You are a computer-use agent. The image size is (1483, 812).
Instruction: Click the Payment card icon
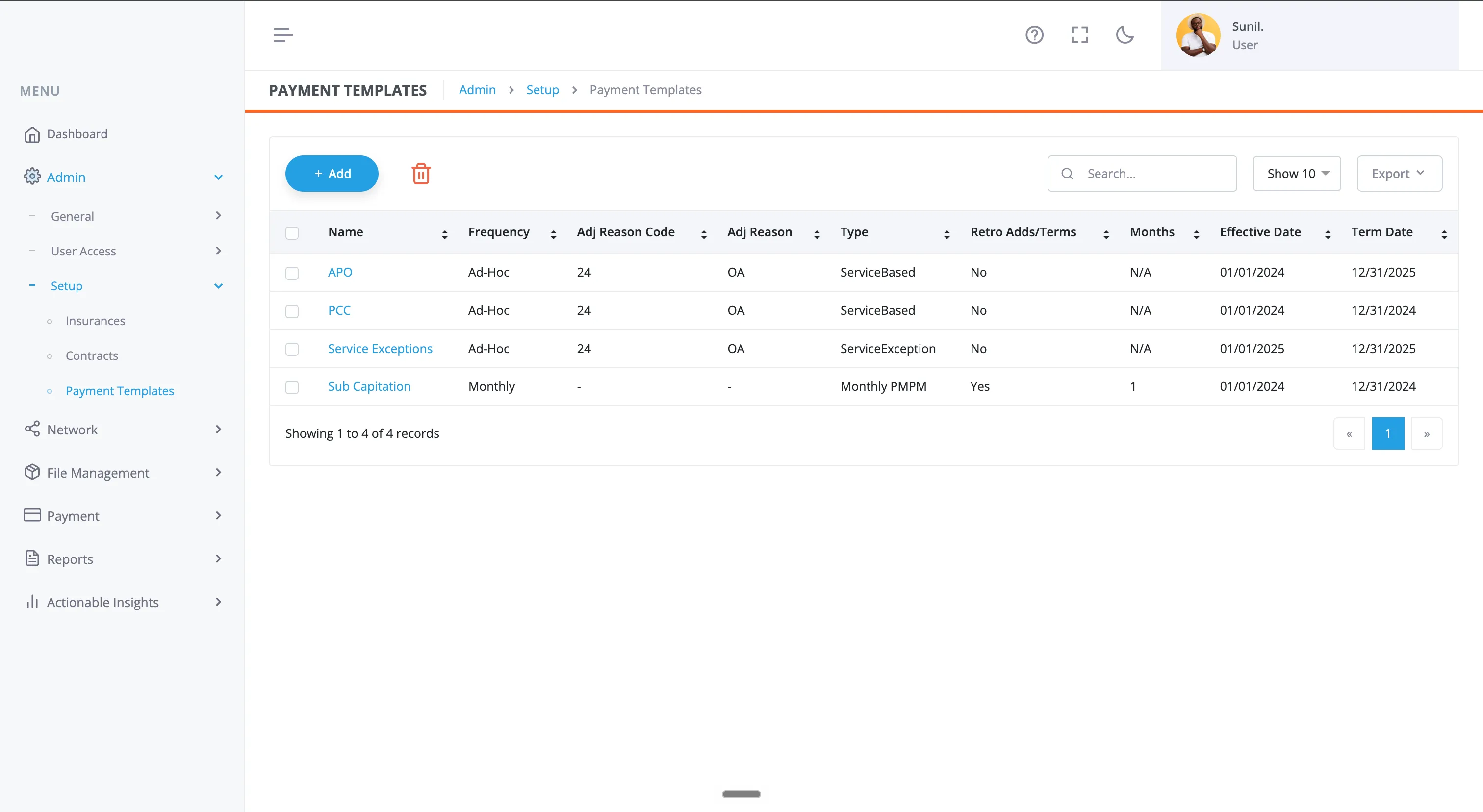coord(32,515)
